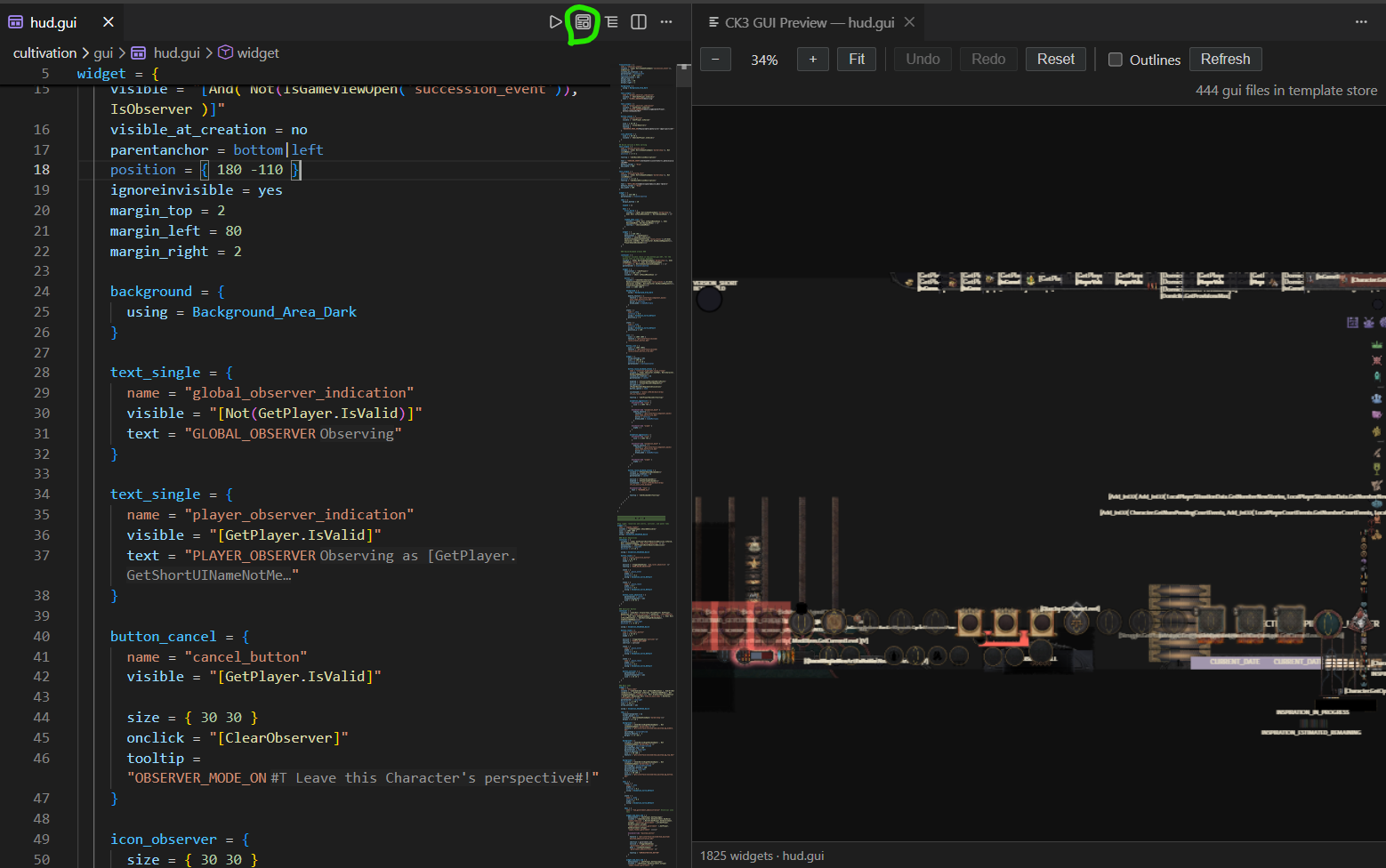Click Background_Area_Dark in the code

pyautogui.click(x=274, y=312)
